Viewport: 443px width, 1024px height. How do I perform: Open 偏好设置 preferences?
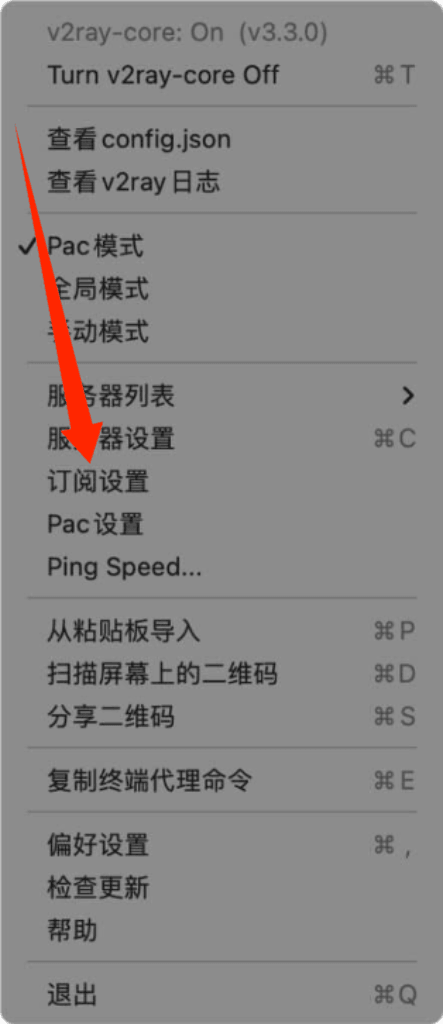222,845
